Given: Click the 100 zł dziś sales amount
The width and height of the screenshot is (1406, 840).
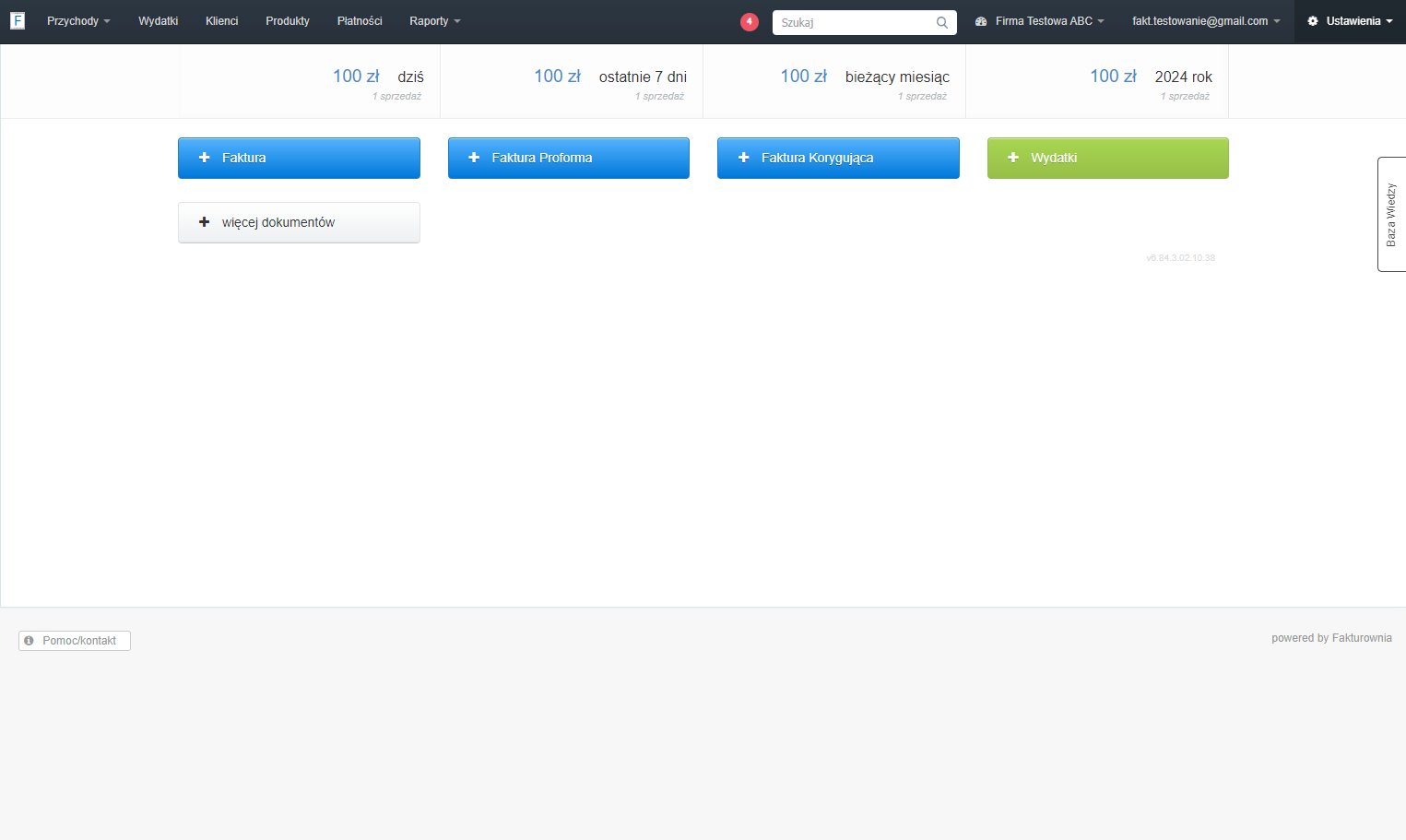Looking at the screenshot, I should (356, 77).
